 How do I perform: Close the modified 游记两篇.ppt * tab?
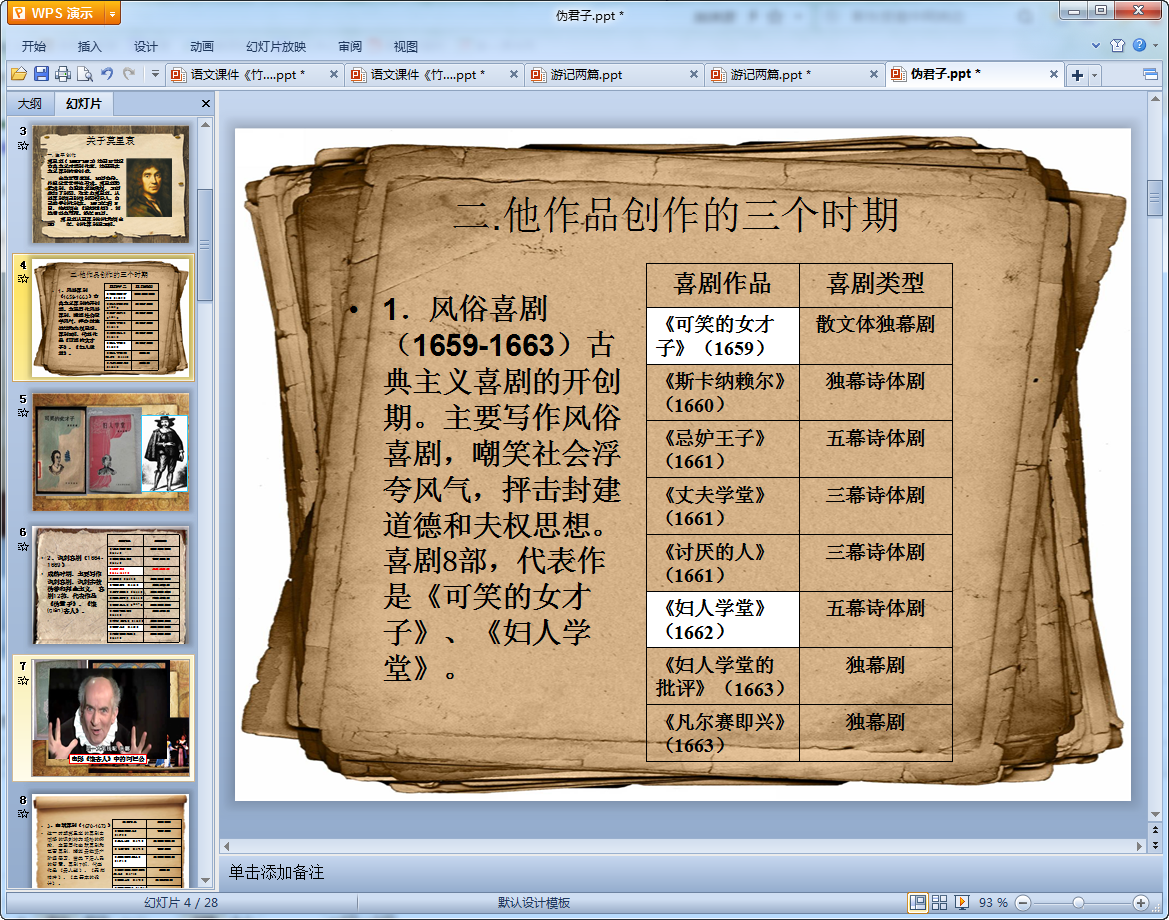point(874,75)
